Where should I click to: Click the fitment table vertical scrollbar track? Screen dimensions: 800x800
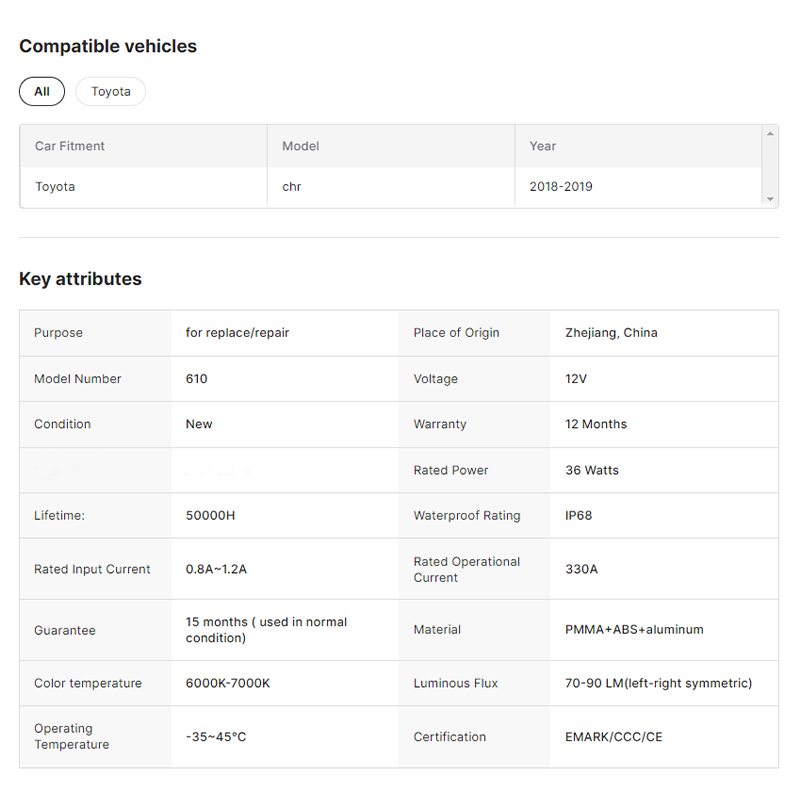770,166
